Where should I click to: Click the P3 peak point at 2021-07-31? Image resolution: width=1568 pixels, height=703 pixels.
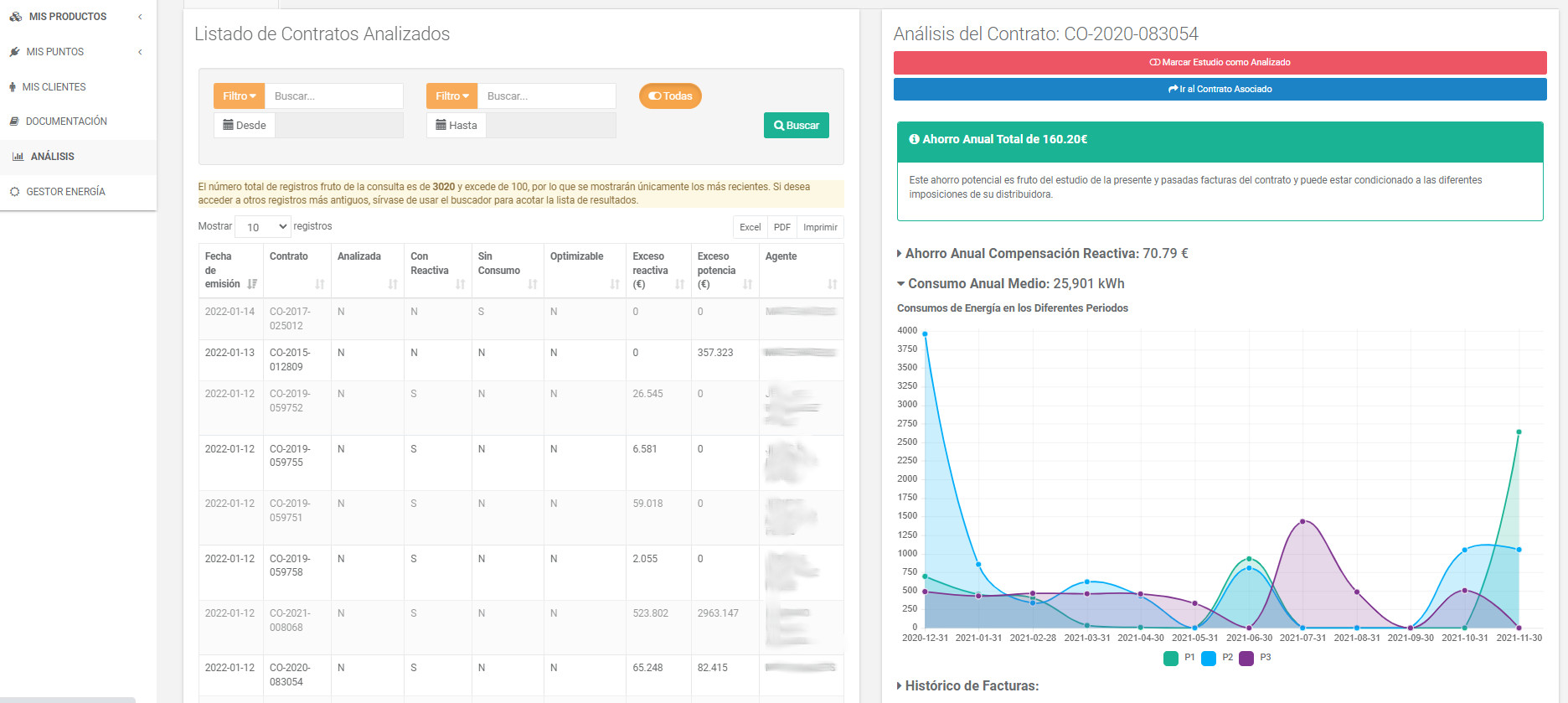pos(1302,521)
